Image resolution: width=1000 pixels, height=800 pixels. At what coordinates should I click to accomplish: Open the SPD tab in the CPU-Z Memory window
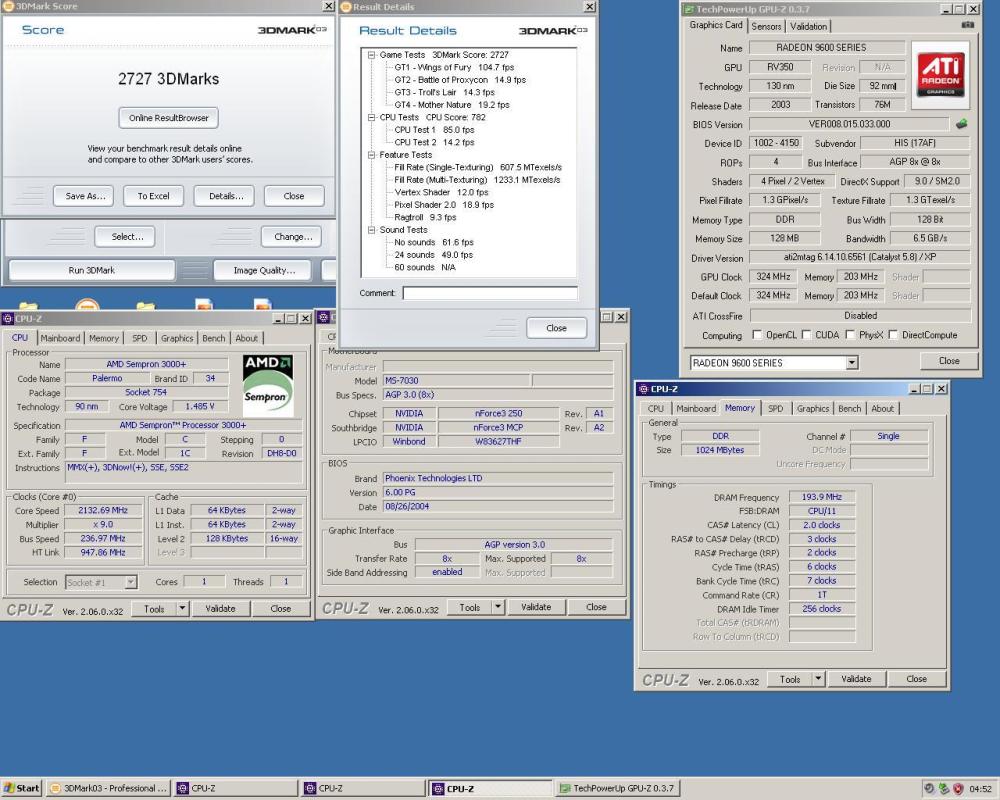tap(775, 408)
